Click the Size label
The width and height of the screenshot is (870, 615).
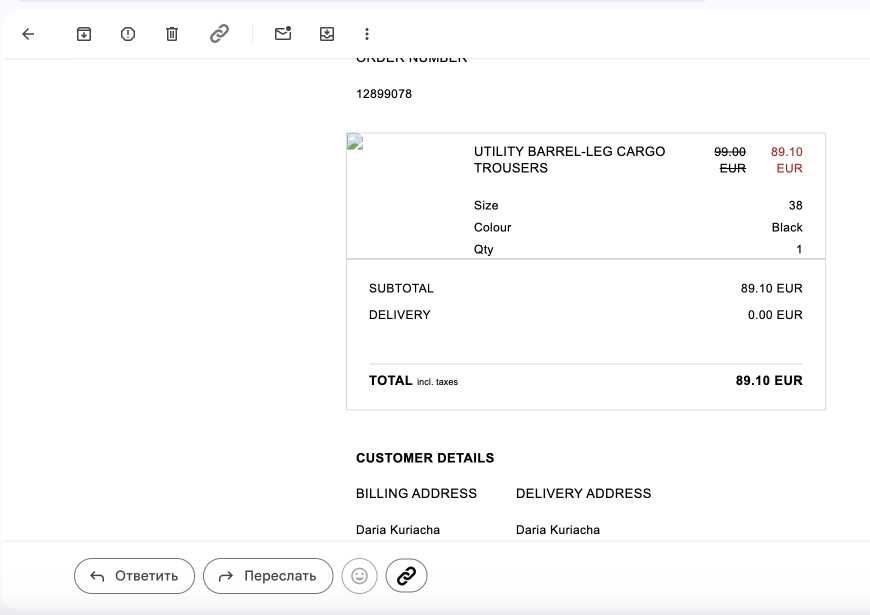486,205
